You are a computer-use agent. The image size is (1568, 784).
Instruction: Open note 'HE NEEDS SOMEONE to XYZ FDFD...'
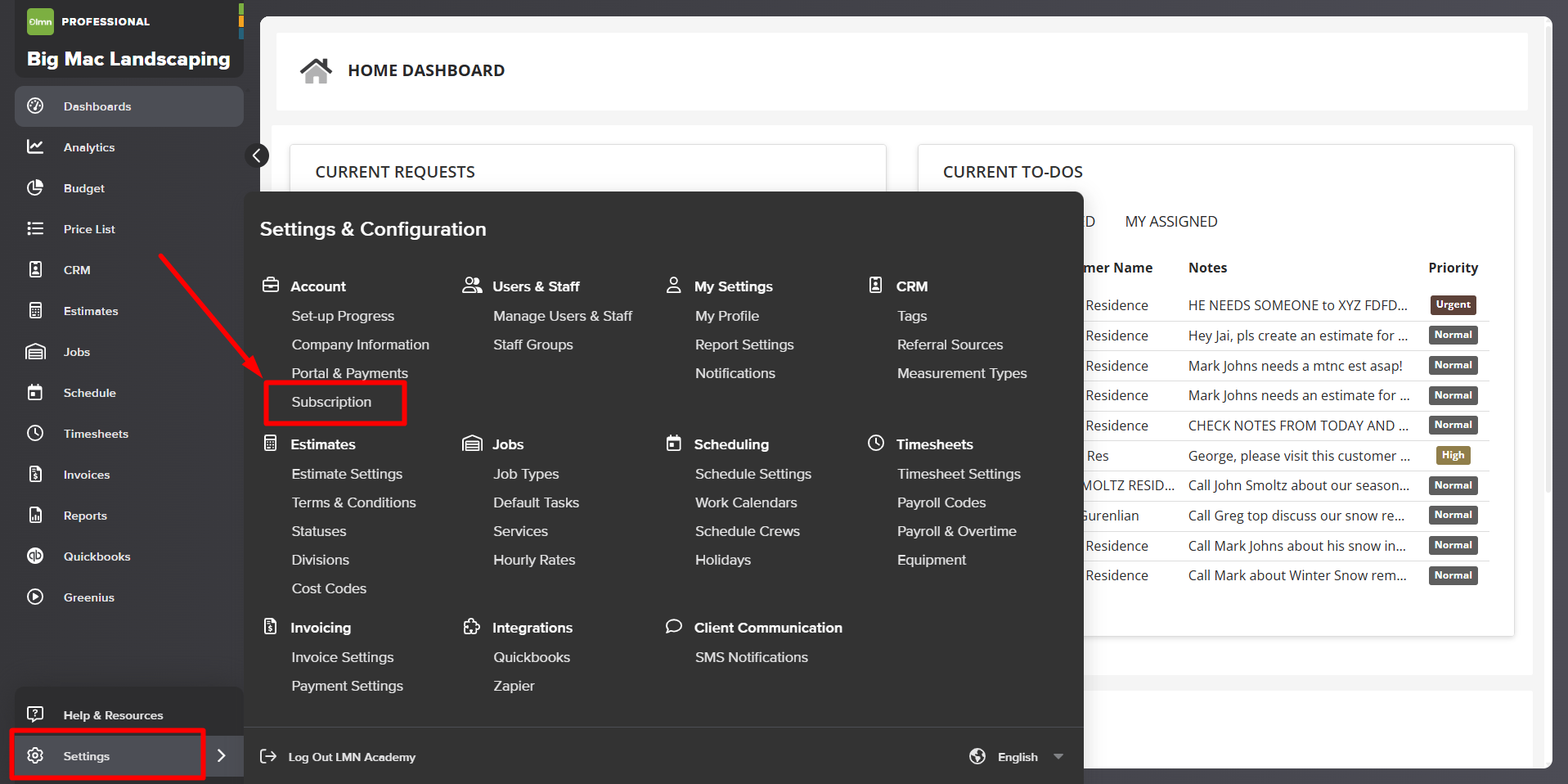1297,305
